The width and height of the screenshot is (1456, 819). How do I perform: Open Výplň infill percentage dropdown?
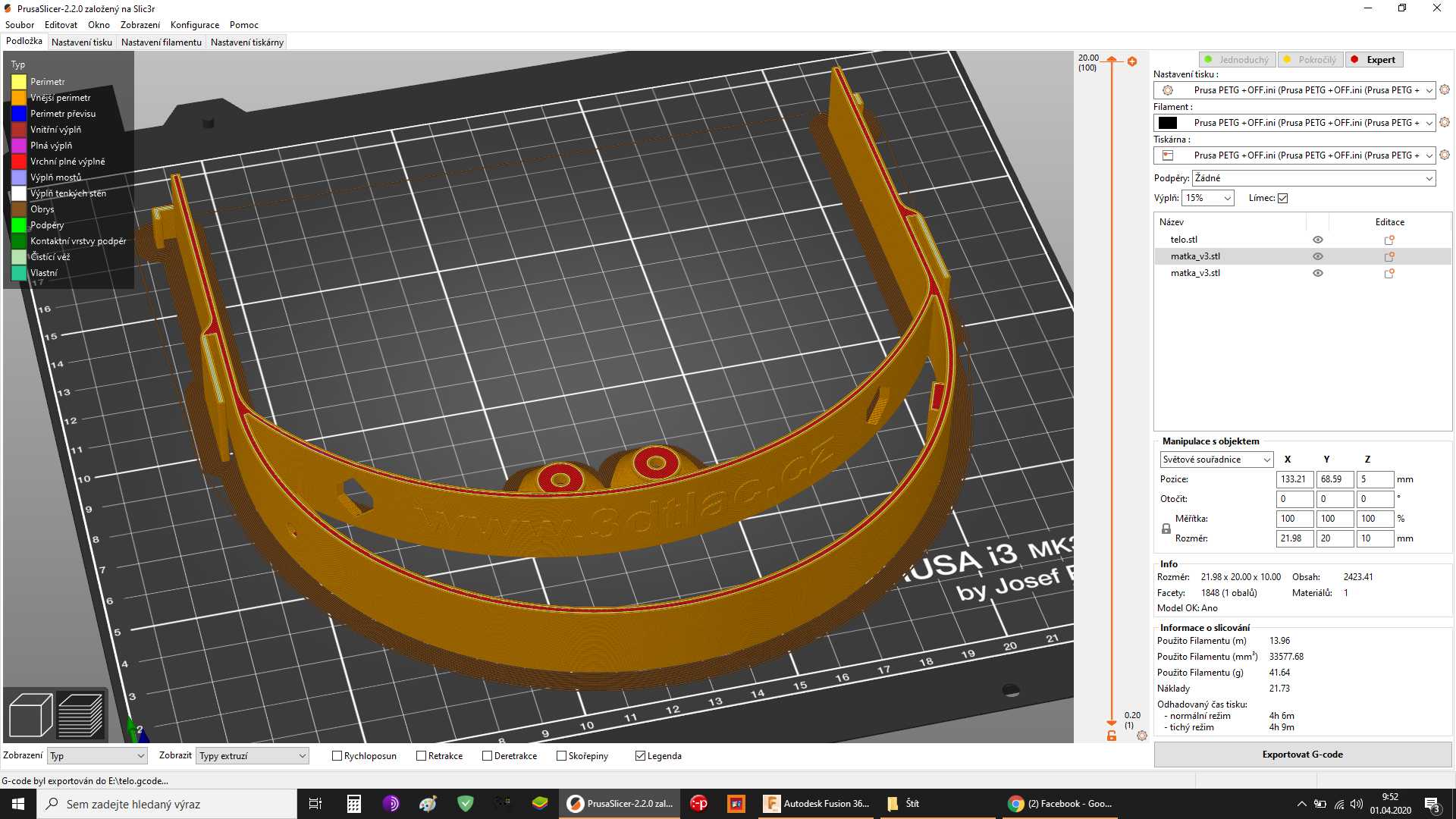[x=1208, y=198]
